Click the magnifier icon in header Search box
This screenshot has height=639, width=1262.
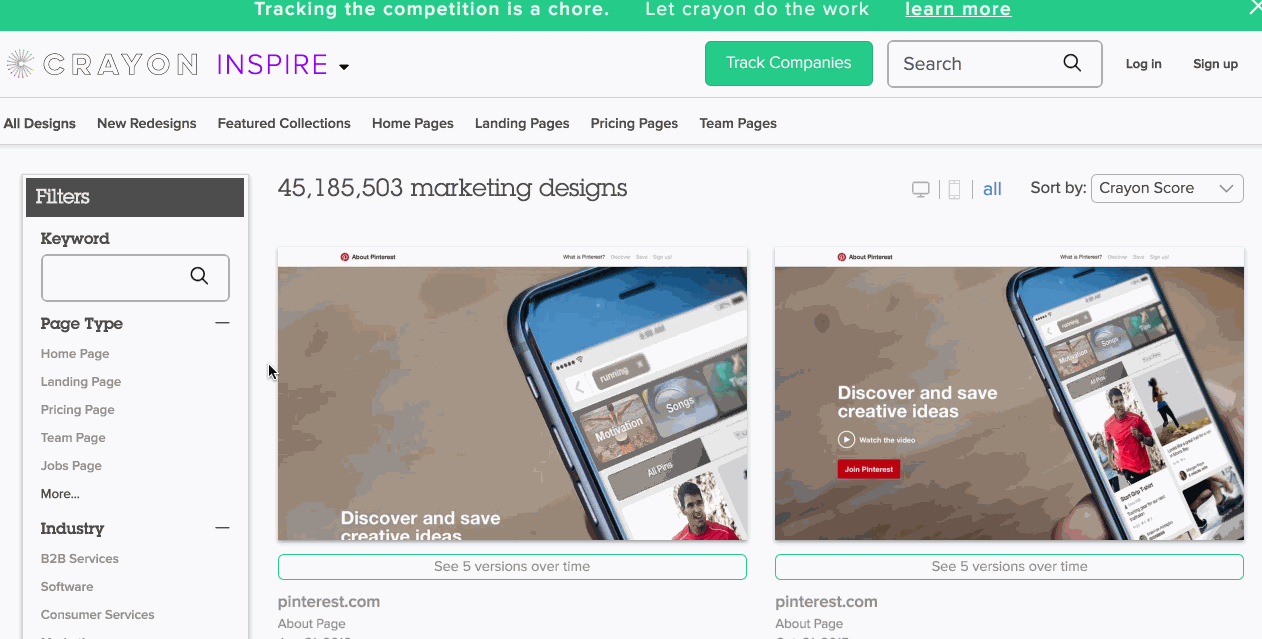1072,63
